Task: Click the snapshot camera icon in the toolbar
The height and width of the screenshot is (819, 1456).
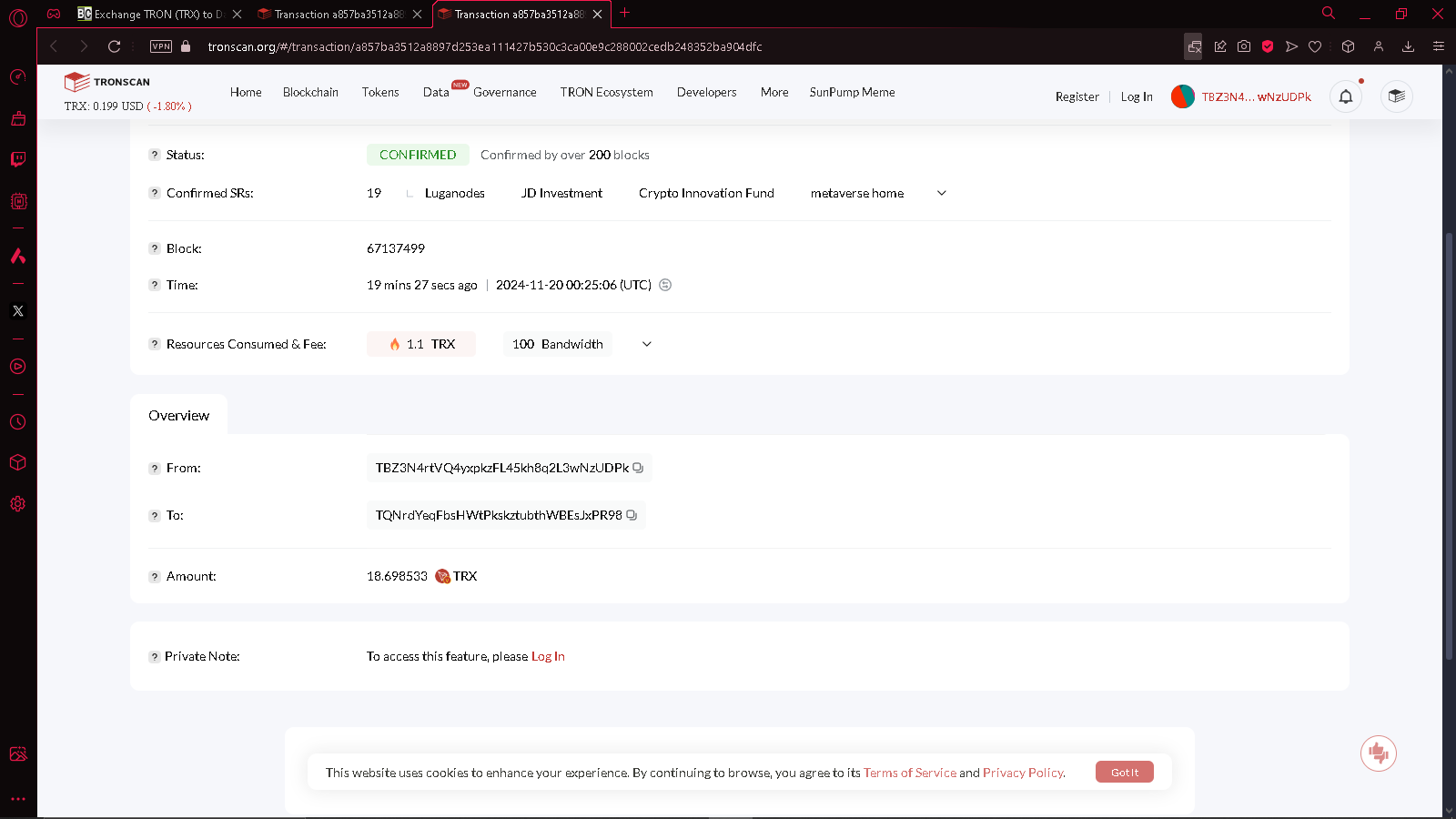Action: coord(1244,46)
